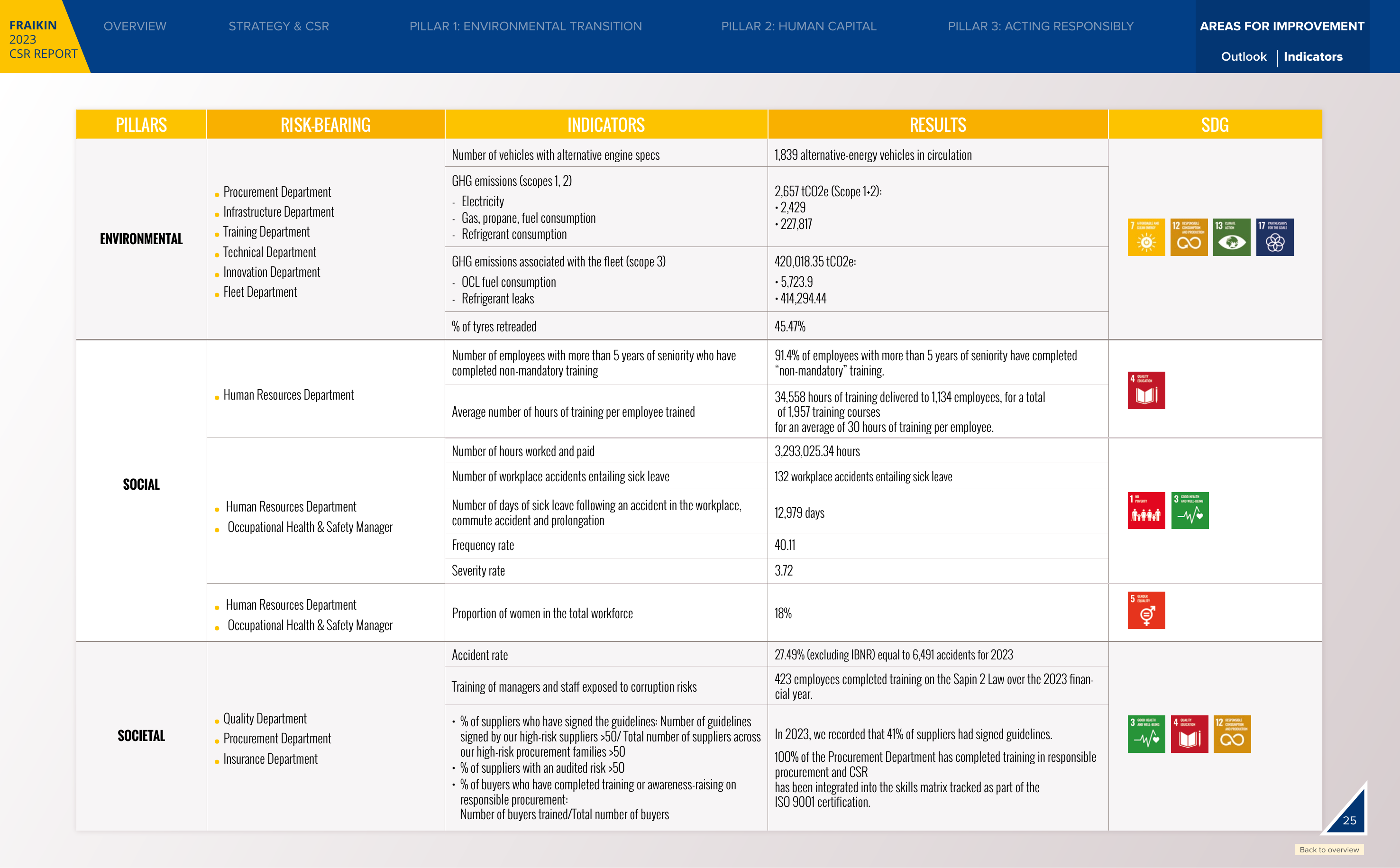Screen dimensions: 1400x868
Task: Click 'Proportion of women in the total workforce'
Action: pyautogui.click(x=542, y=614)
